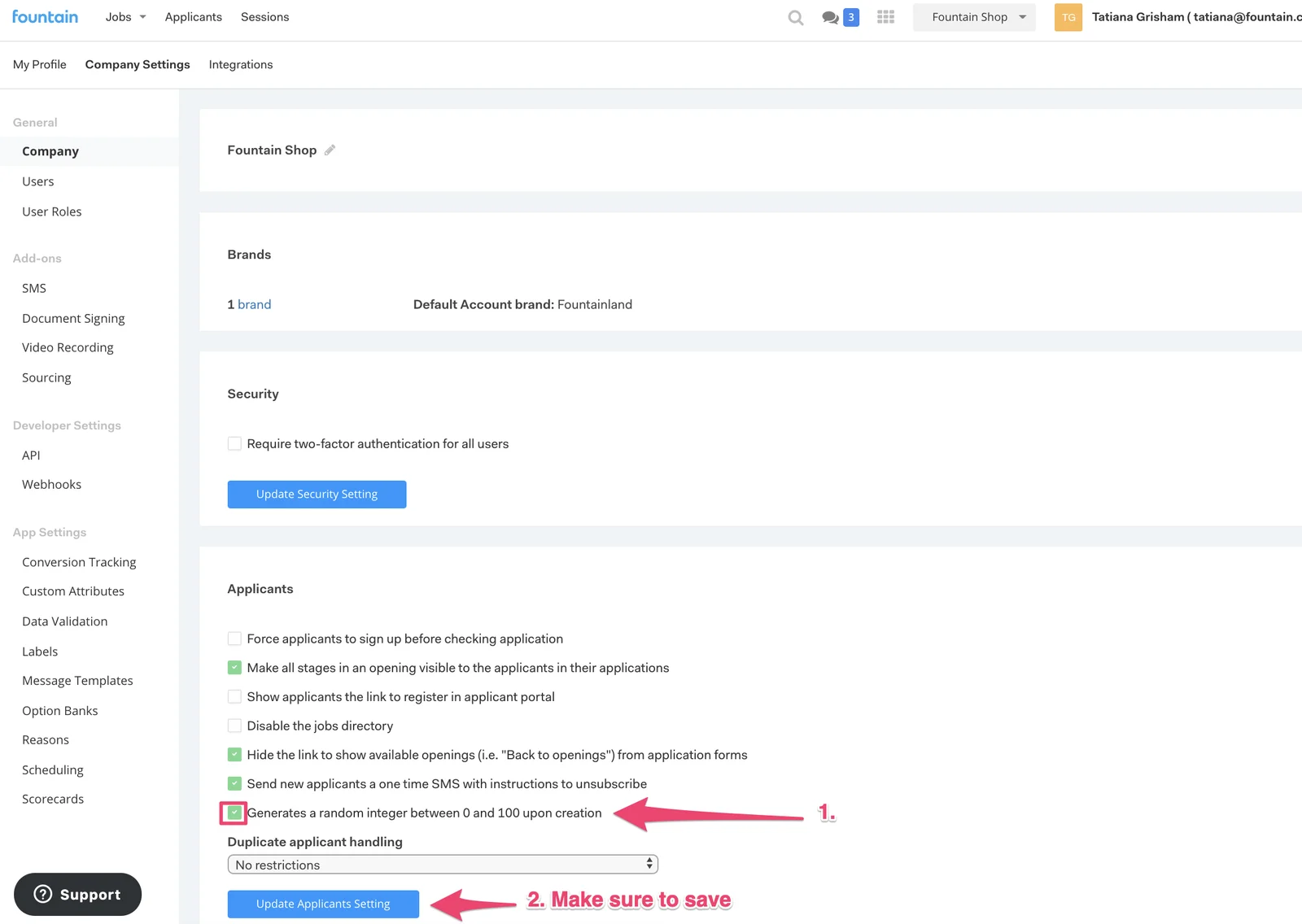Open Webhooks in the sidebar

point(51,484)
